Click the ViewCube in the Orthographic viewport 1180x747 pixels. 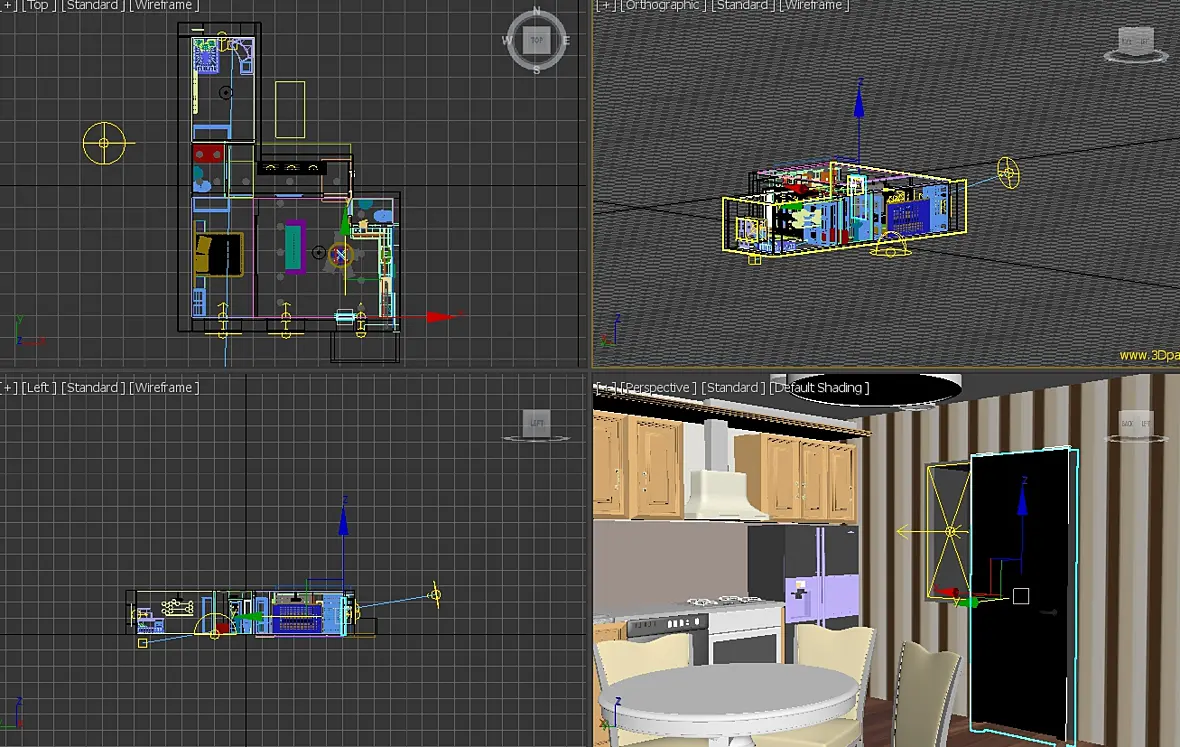pos(1136,41)
